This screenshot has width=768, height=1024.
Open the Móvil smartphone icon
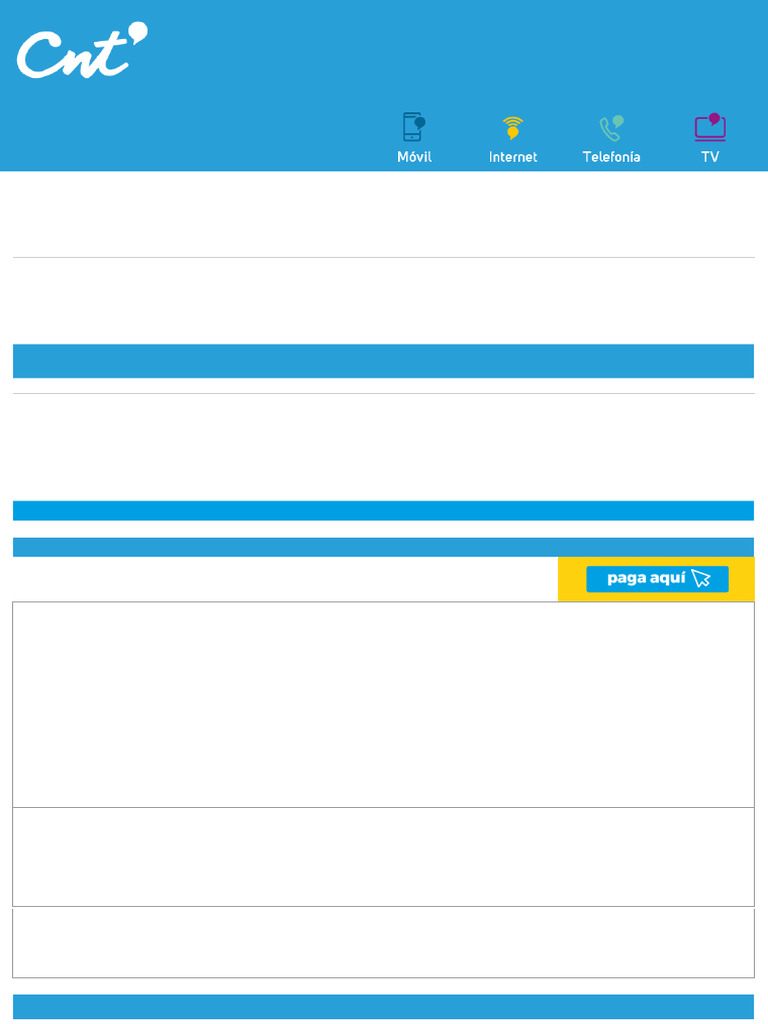414,127
